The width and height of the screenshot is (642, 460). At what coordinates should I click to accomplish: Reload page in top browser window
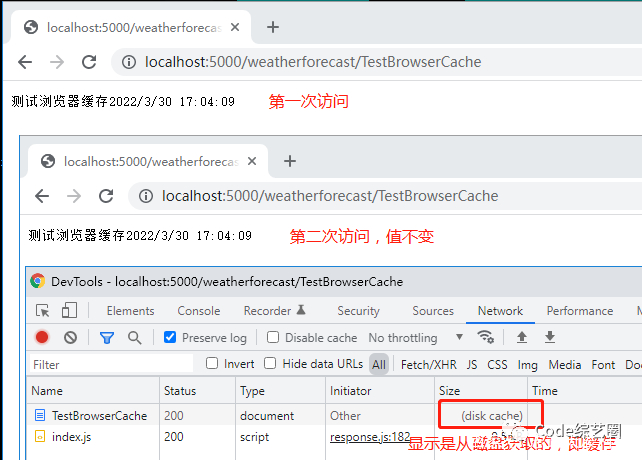tap(89, 62)
